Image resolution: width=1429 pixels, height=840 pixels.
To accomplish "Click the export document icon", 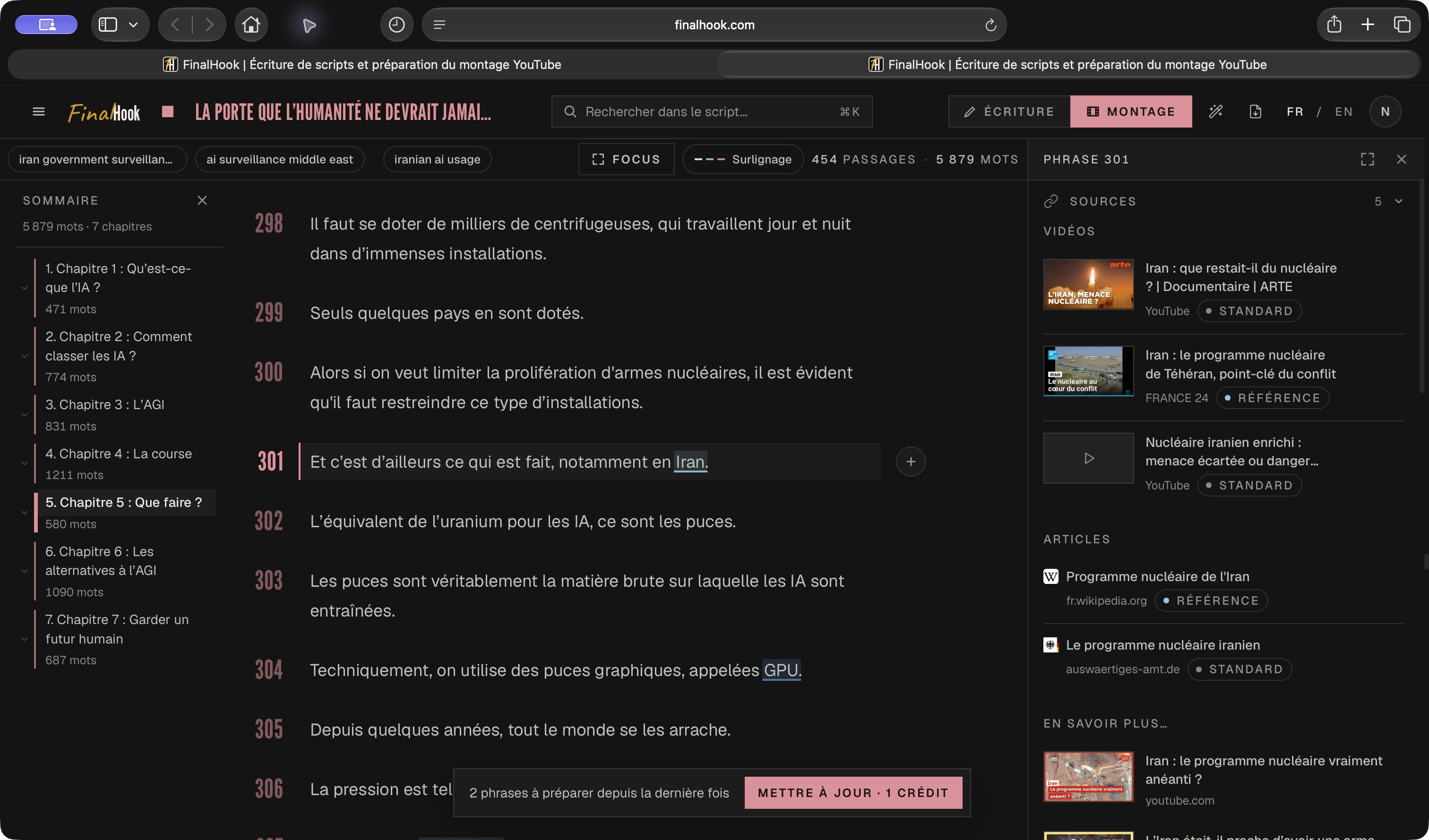I will [1256, 111].
